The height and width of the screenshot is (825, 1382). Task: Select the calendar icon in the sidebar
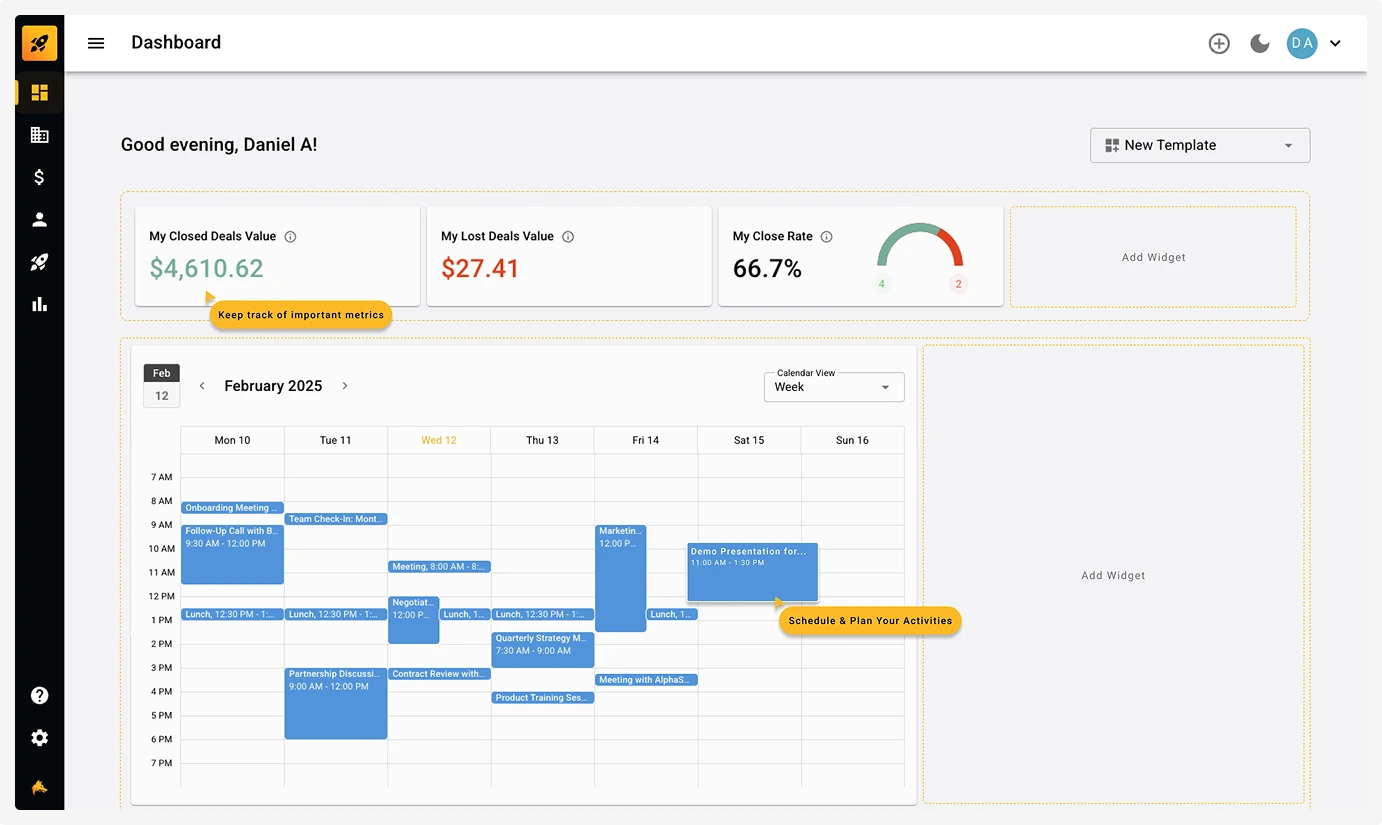(x=39, y=134)
